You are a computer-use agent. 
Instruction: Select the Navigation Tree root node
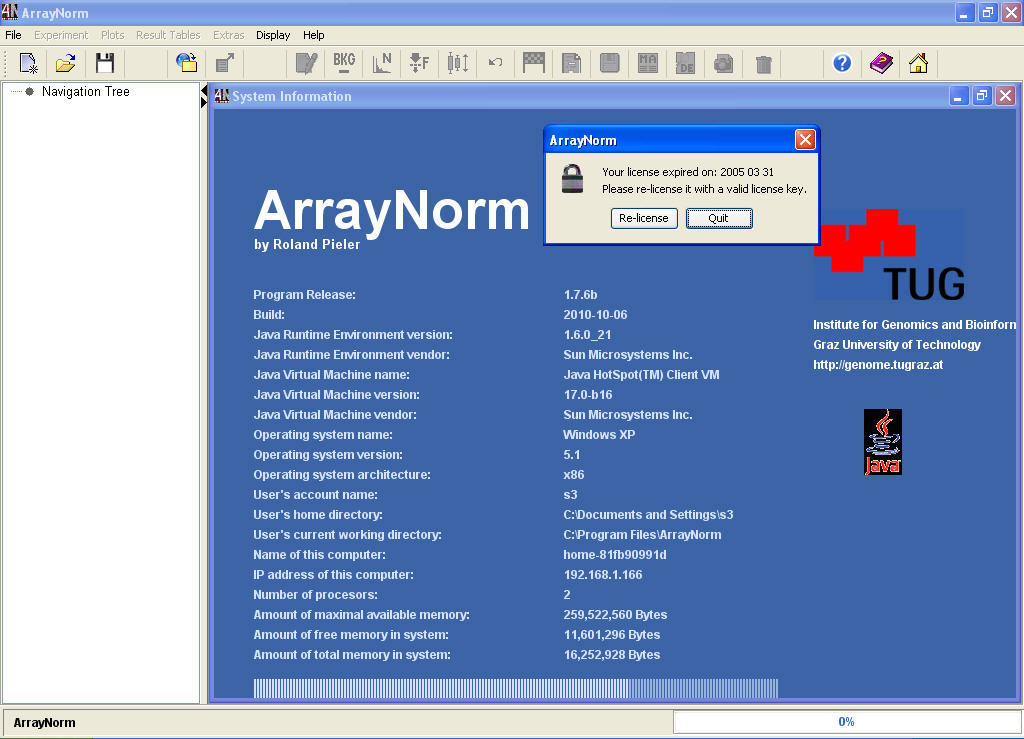pyautogui.click(x=86, y=92)
